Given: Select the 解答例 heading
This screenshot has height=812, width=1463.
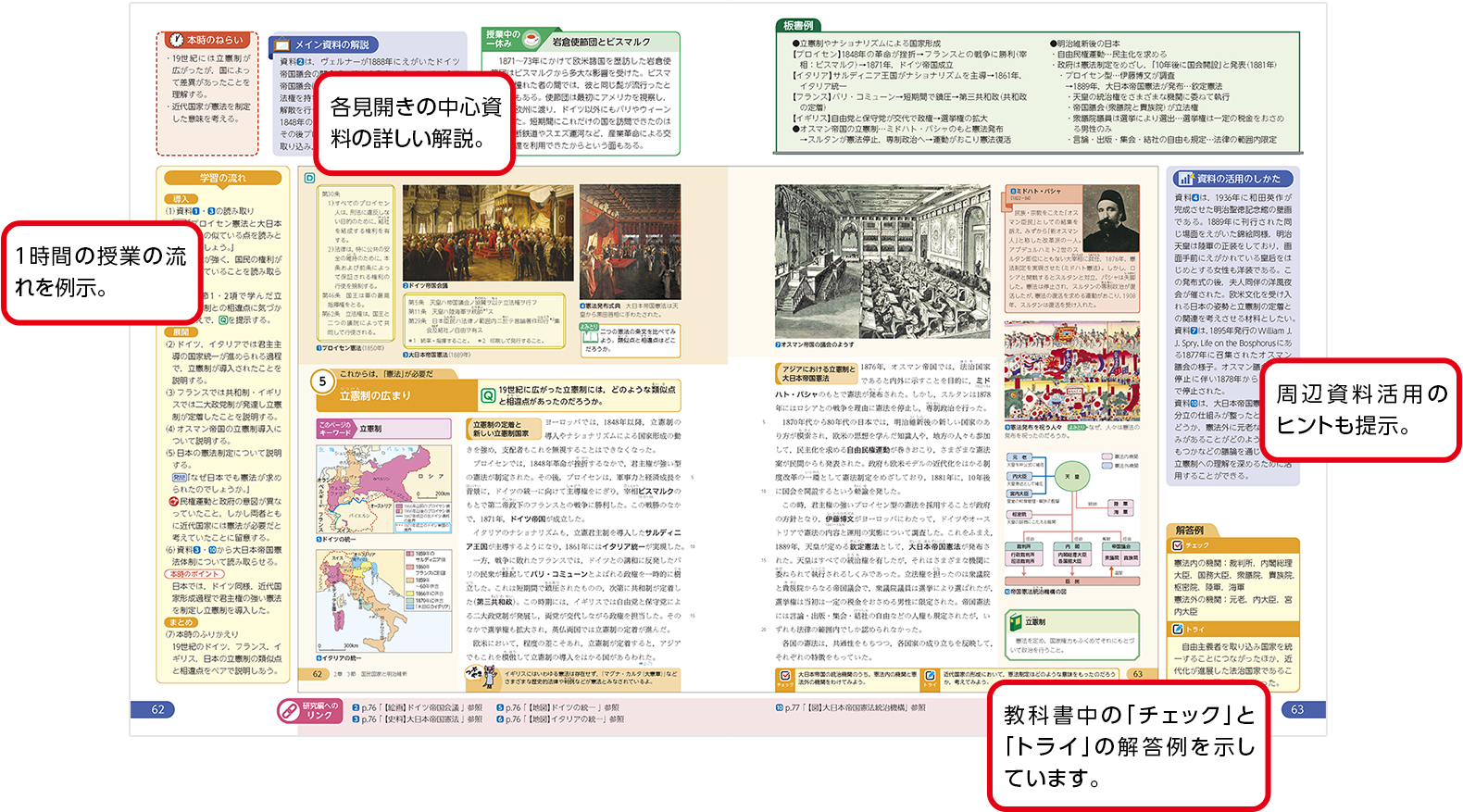Looking at the screenshot, I should (x=1189, y=531).
